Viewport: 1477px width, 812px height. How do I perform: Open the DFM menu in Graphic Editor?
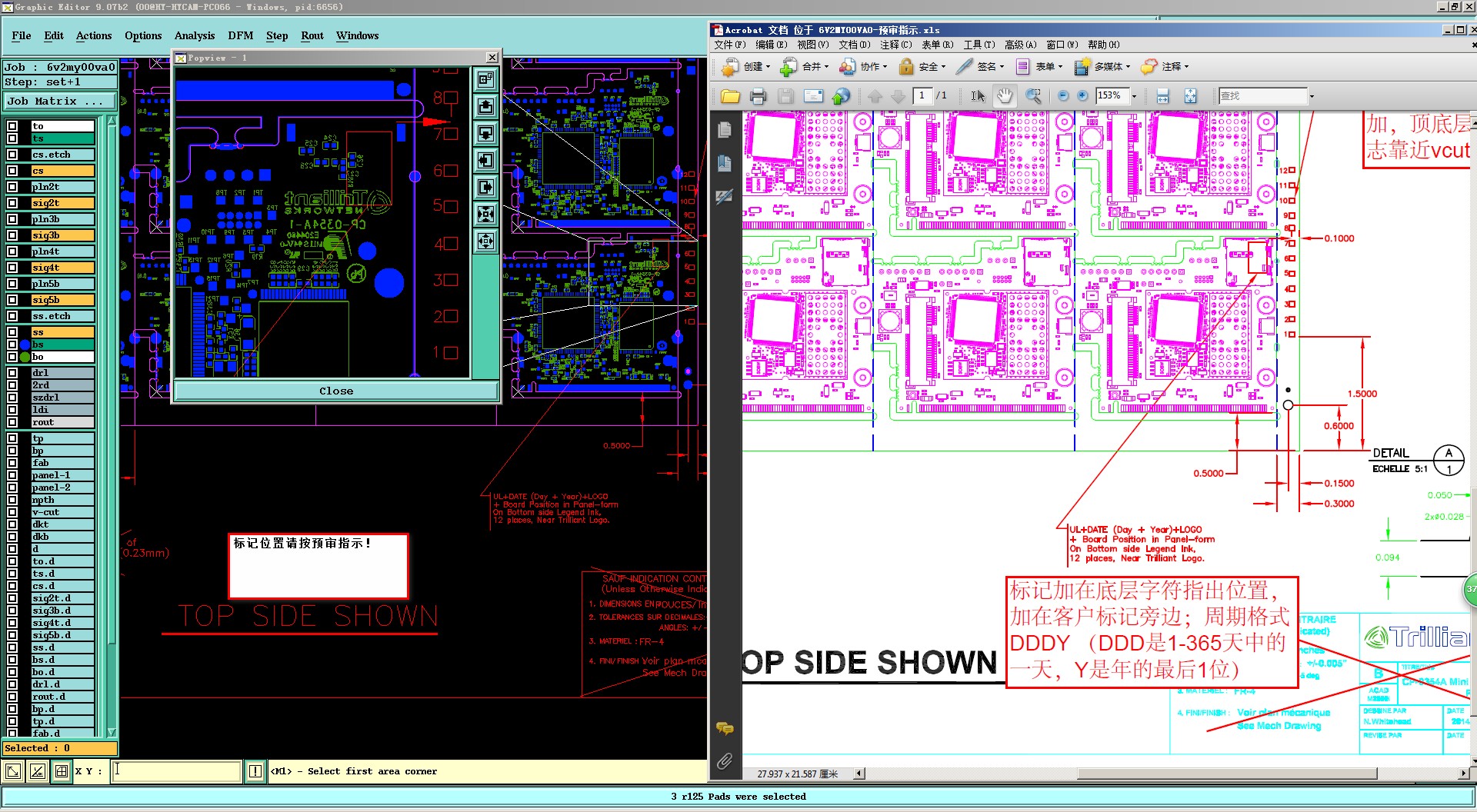click(241, 36)
